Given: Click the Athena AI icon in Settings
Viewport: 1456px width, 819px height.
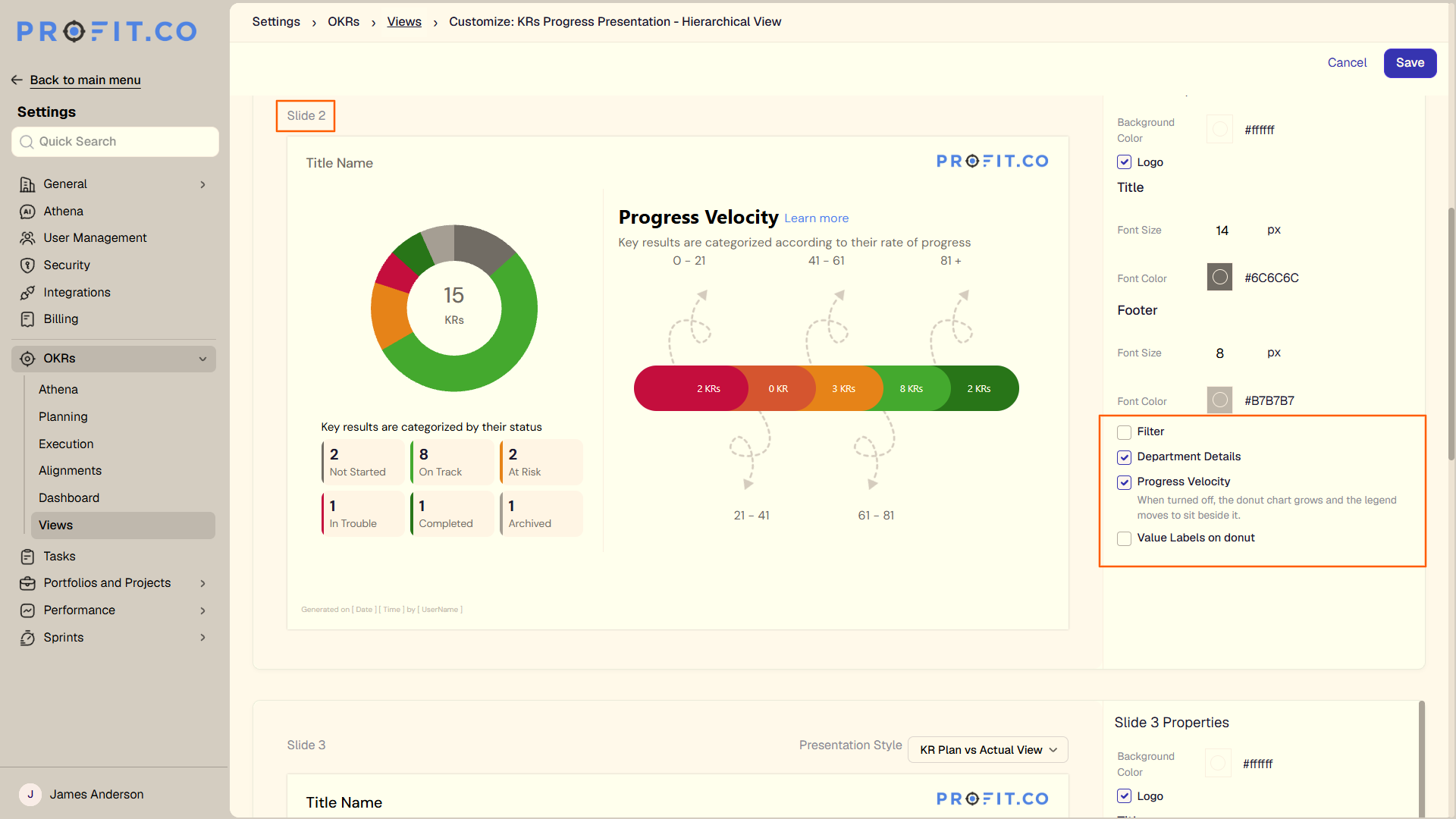Looking at the screenshot, I should point(27,212).
